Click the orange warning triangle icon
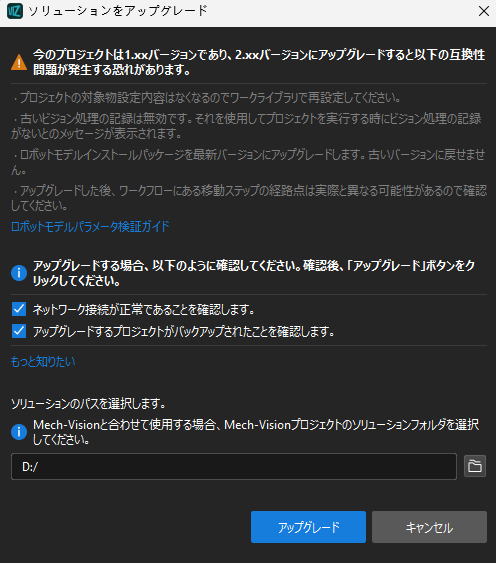 tap(19, 62)
